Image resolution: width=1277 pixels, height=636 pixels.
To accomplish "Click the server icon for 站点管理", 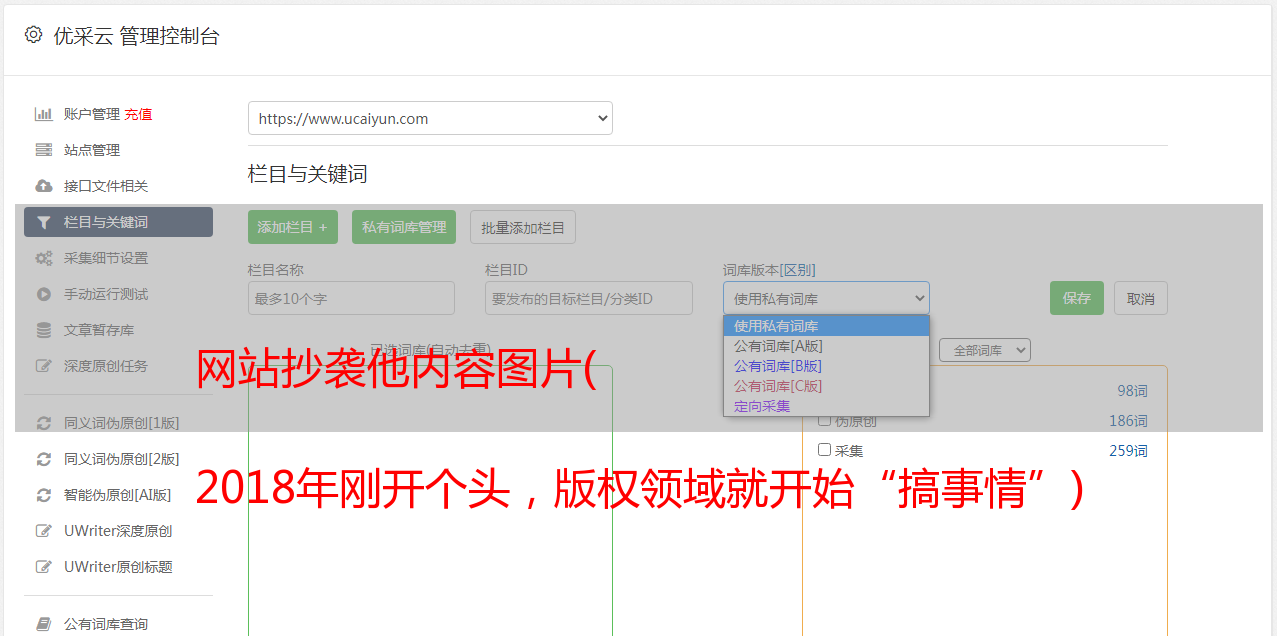I will 43,150.
